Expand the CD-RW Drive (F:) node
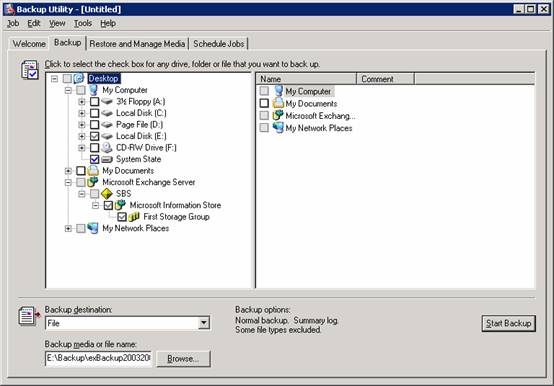The image size is (554, 386). (82, 148)
